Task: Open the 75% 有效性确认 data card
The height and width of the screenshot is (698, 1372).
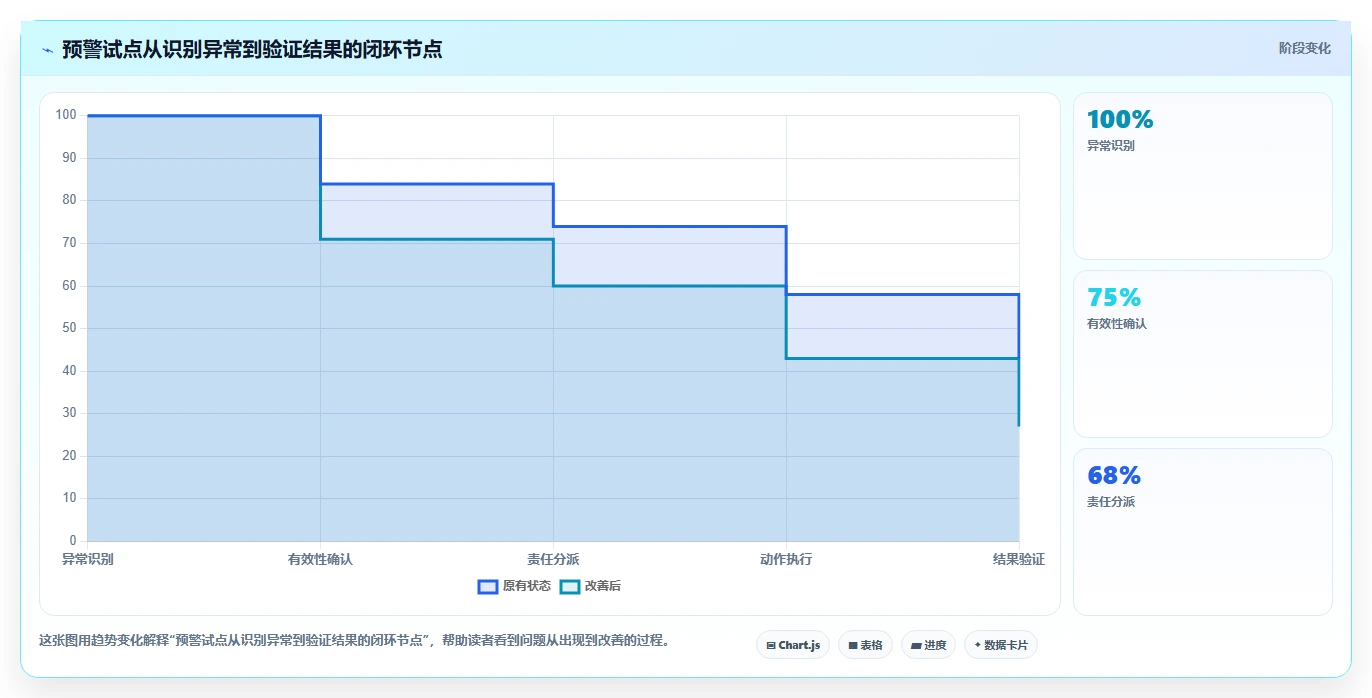Action: 1202,354
